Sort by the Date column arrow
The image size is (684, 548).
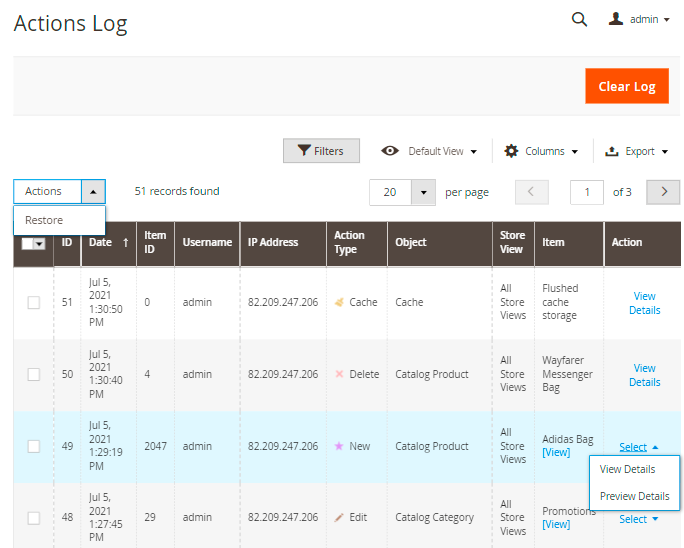[126, 242]
